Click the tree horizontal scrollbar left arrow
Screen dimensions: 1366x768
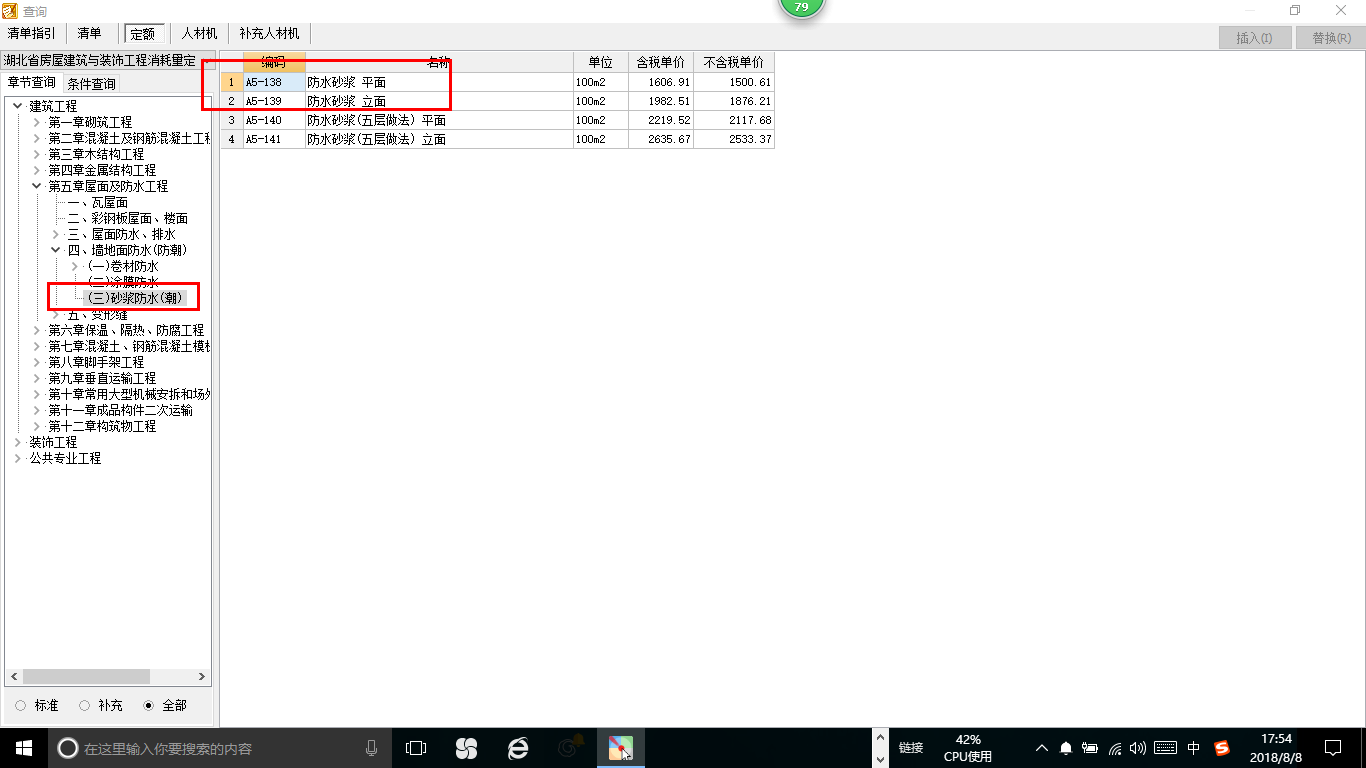14,677
